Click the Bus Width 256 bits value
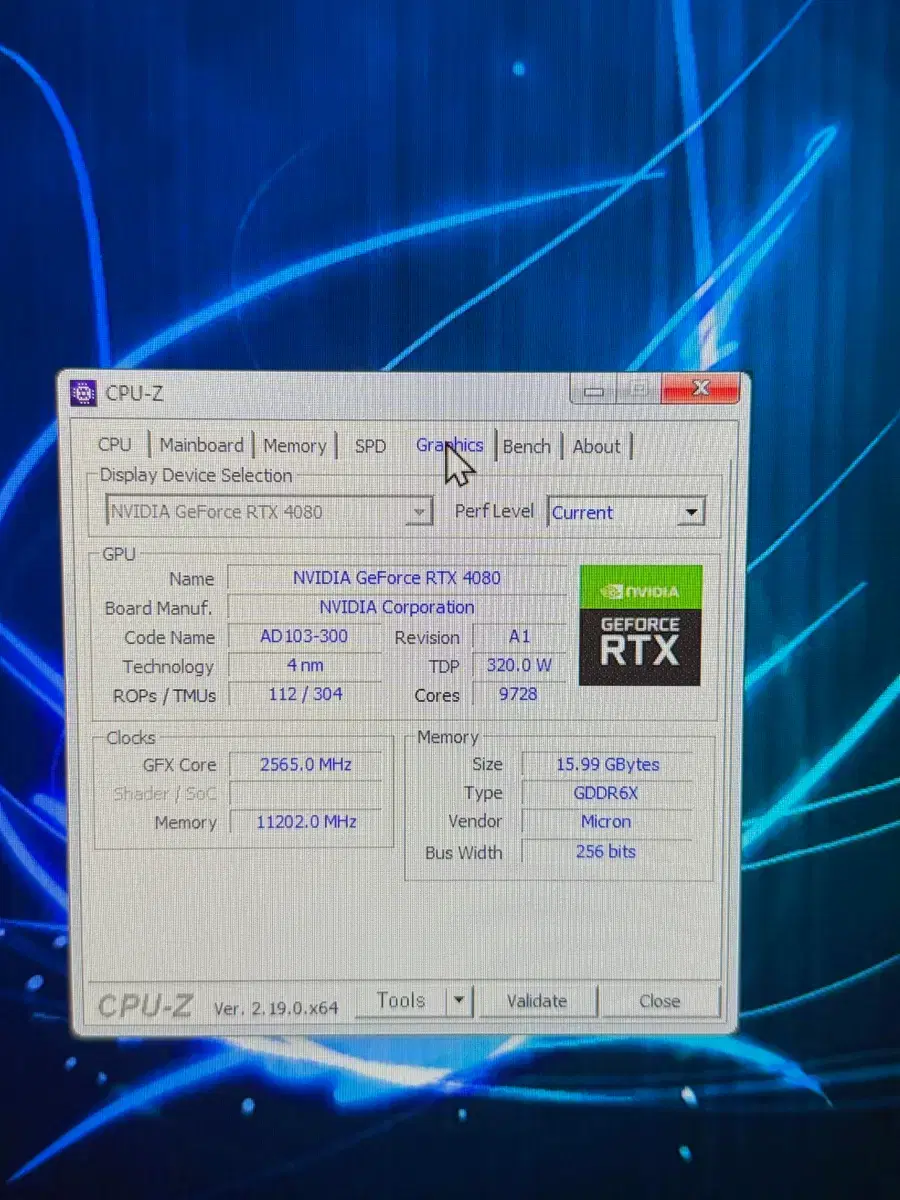The image size is (900, 1200). tap(607, 852)
